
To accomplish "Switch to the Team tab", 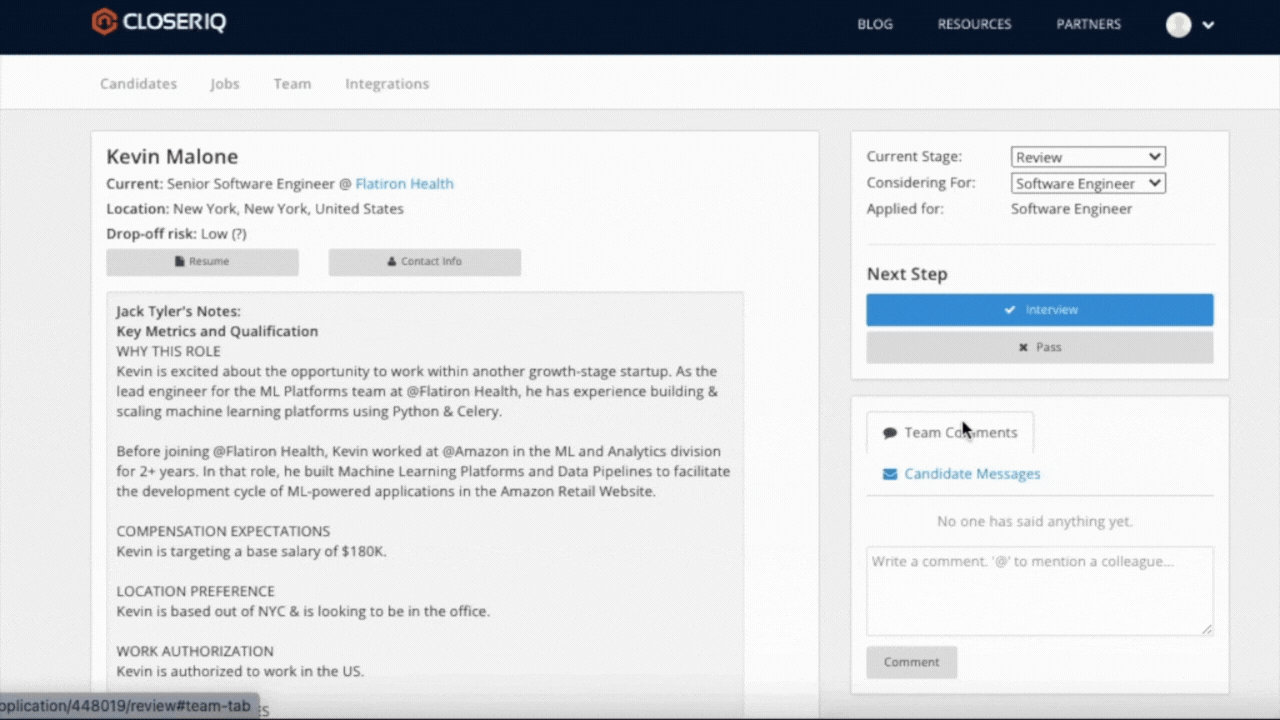I will (x=292, y=84).
